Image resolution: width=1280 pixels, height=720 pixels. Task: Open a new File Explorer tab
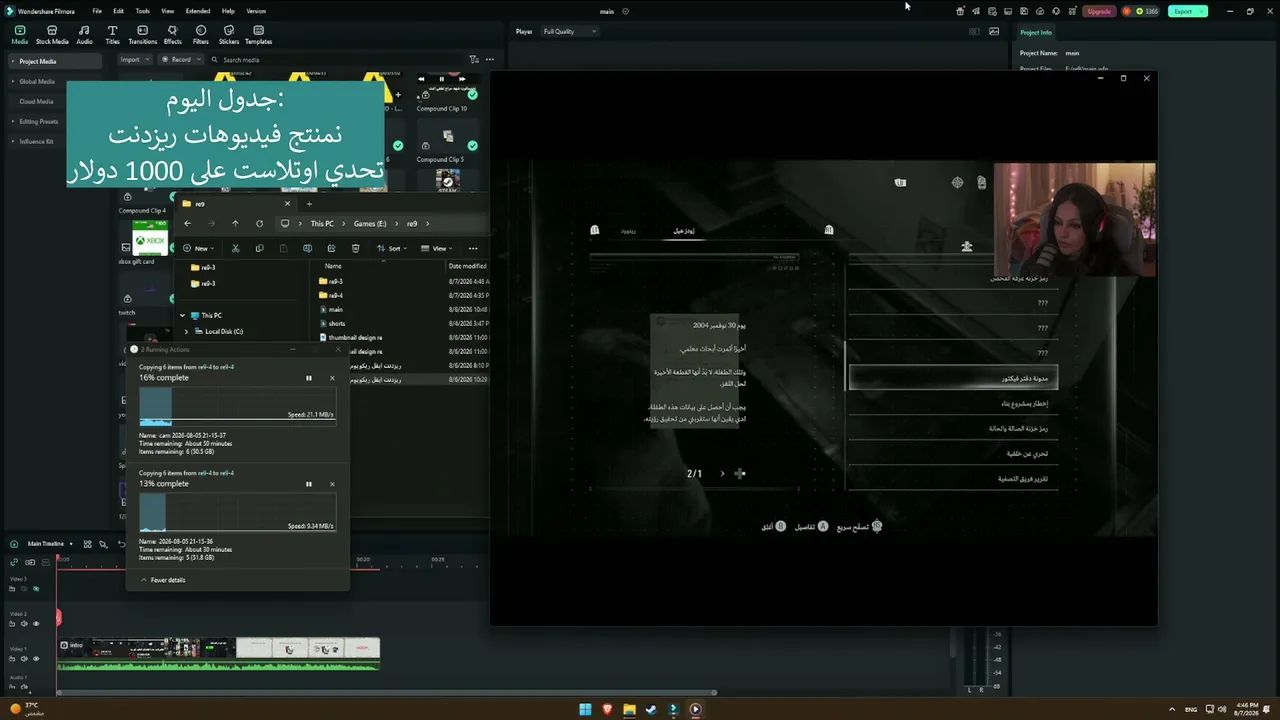pyautogui.click(x=309, y=204)
